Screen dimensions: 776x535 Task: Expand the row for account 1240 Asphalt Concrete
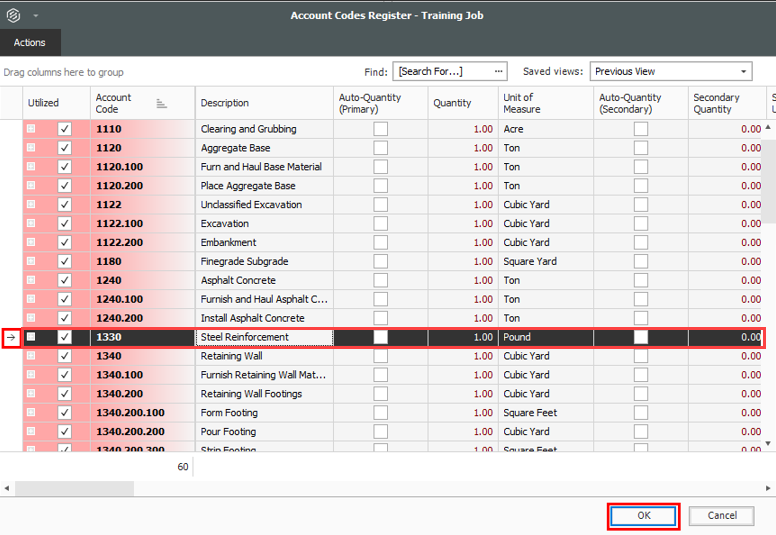tap(31, 281)
